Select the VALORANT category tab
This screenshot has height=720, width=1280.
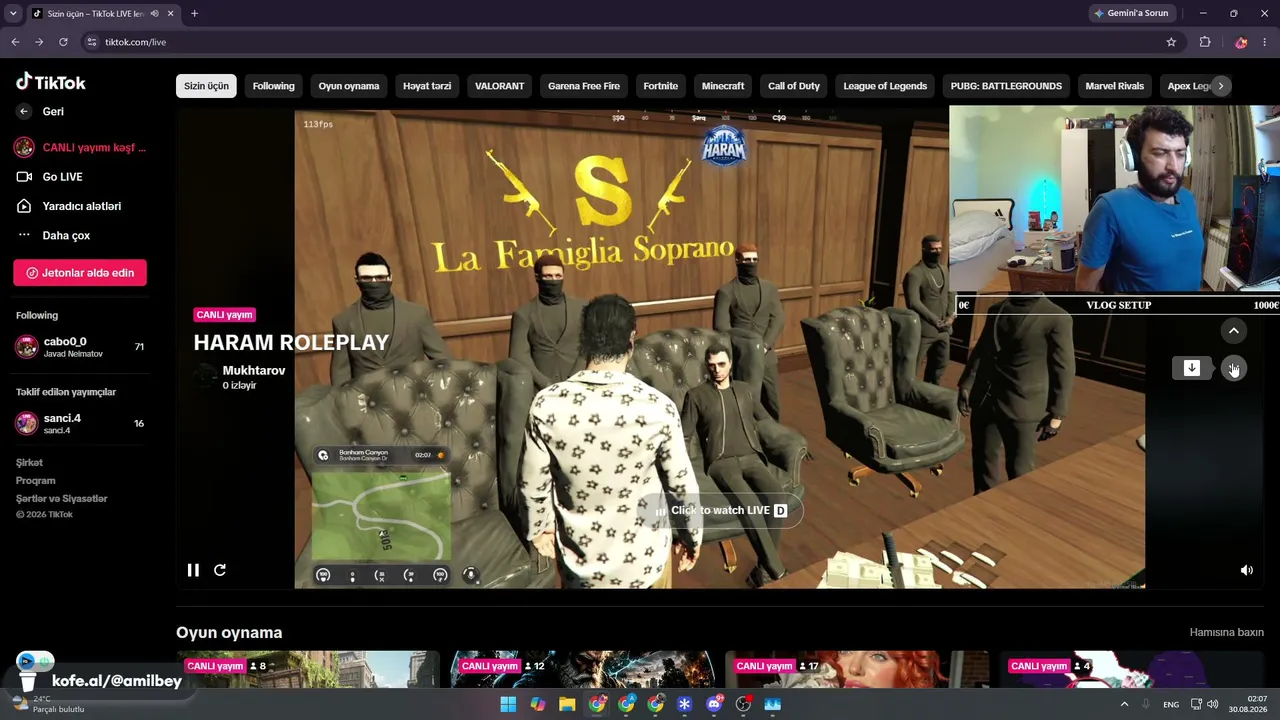tap(499, 86)
